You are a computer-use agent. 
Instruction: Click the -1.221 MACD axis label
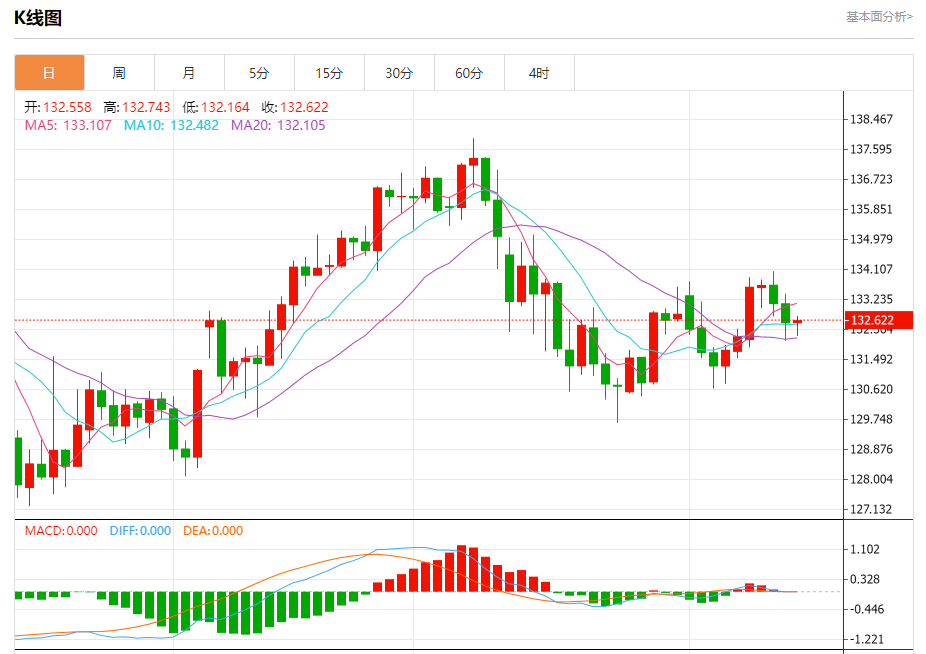[x=865, y=639]
